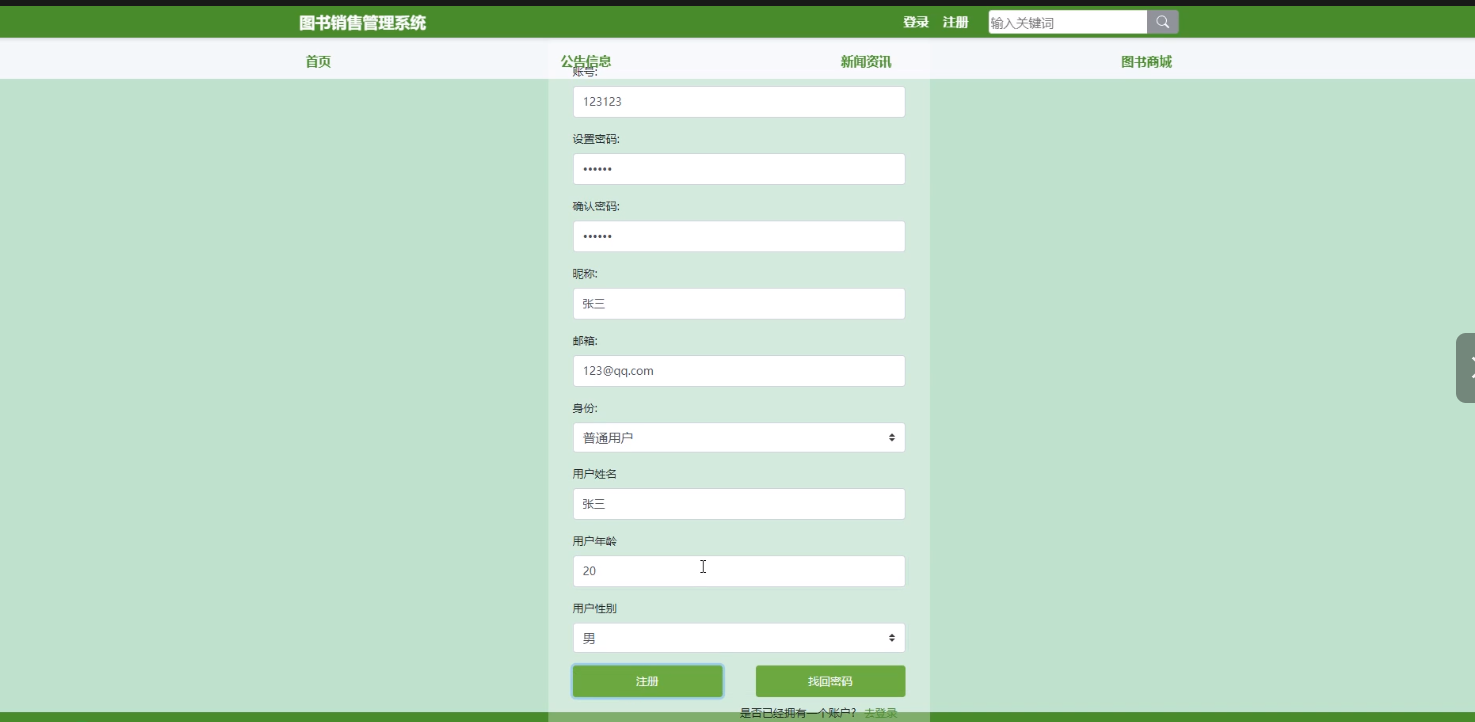The image size is (1475, 722).
Task: Click the 找回密码 button
Action: (831, 681)
